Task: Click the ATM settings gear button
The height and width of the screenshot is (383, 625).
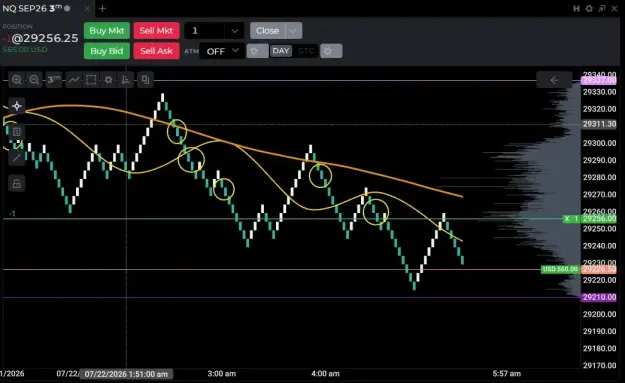Action: coord(257,51)
